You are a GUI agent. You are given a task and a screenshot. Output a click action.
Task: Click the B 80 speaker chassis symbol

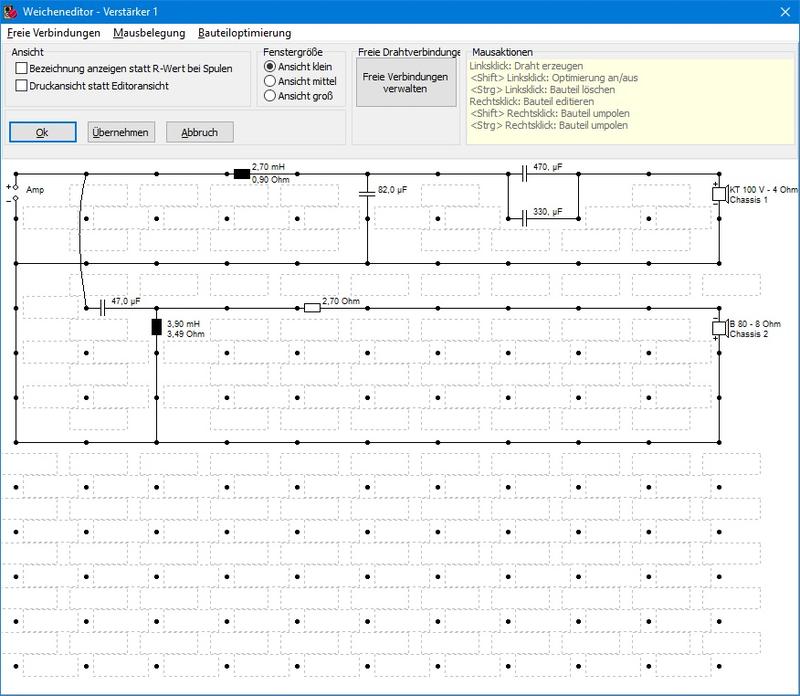pyautogui.click(x=718, y=328)
